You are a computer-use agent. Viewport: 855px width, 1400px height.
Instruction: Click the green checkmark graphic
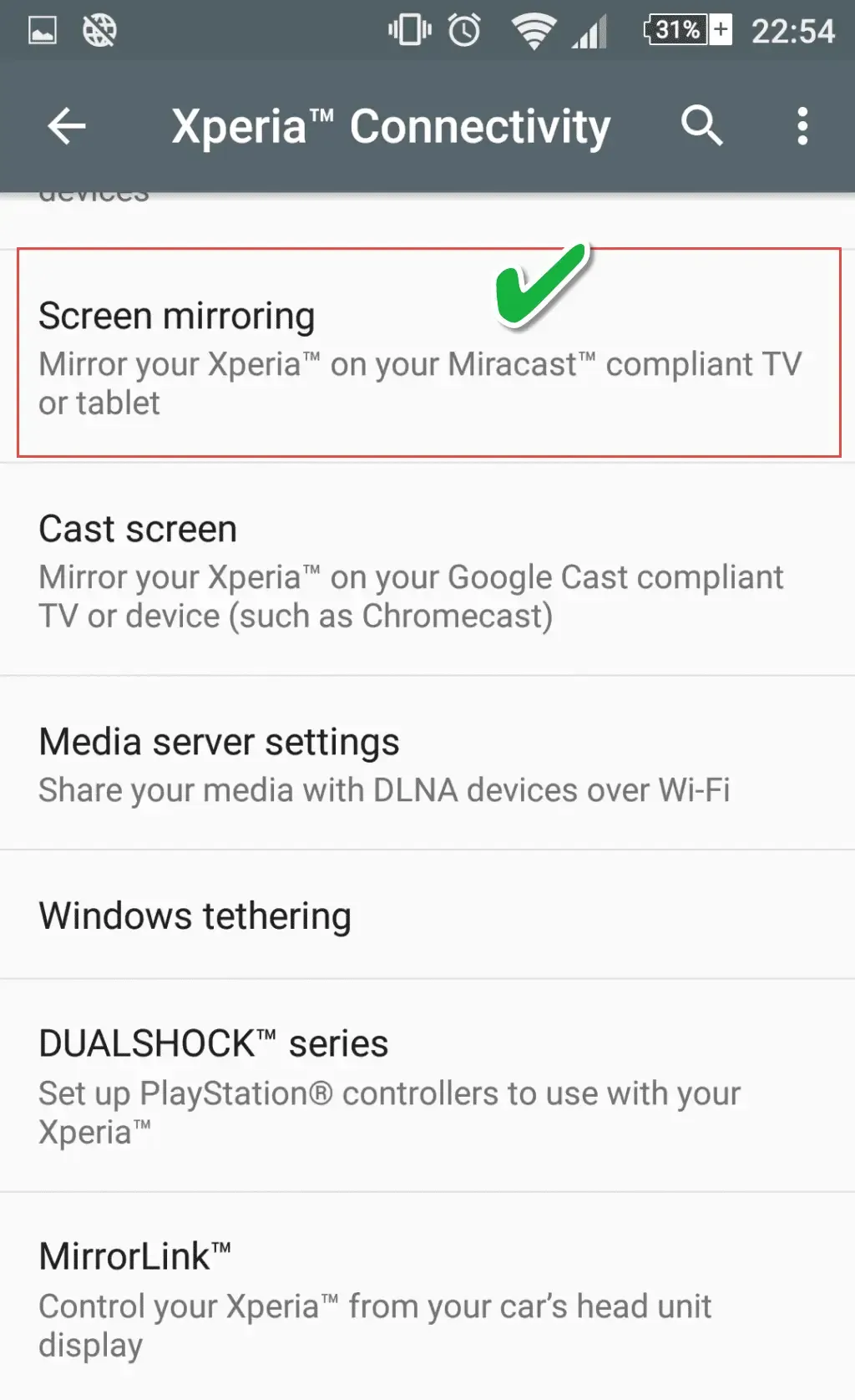(543, 285)
